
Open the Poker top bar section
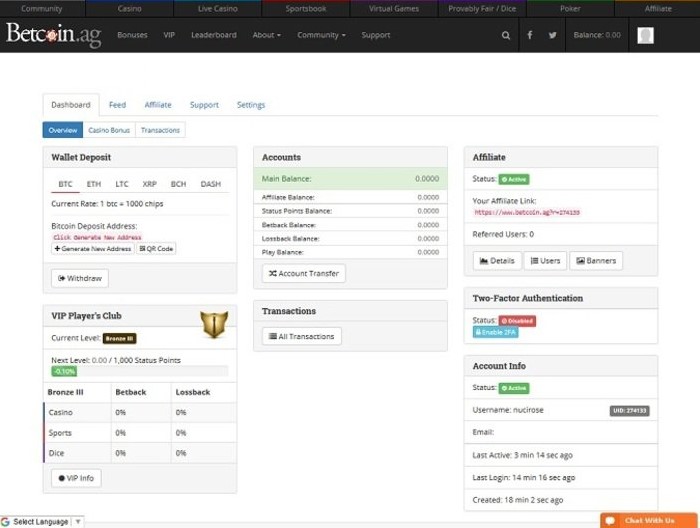(570, 8)
